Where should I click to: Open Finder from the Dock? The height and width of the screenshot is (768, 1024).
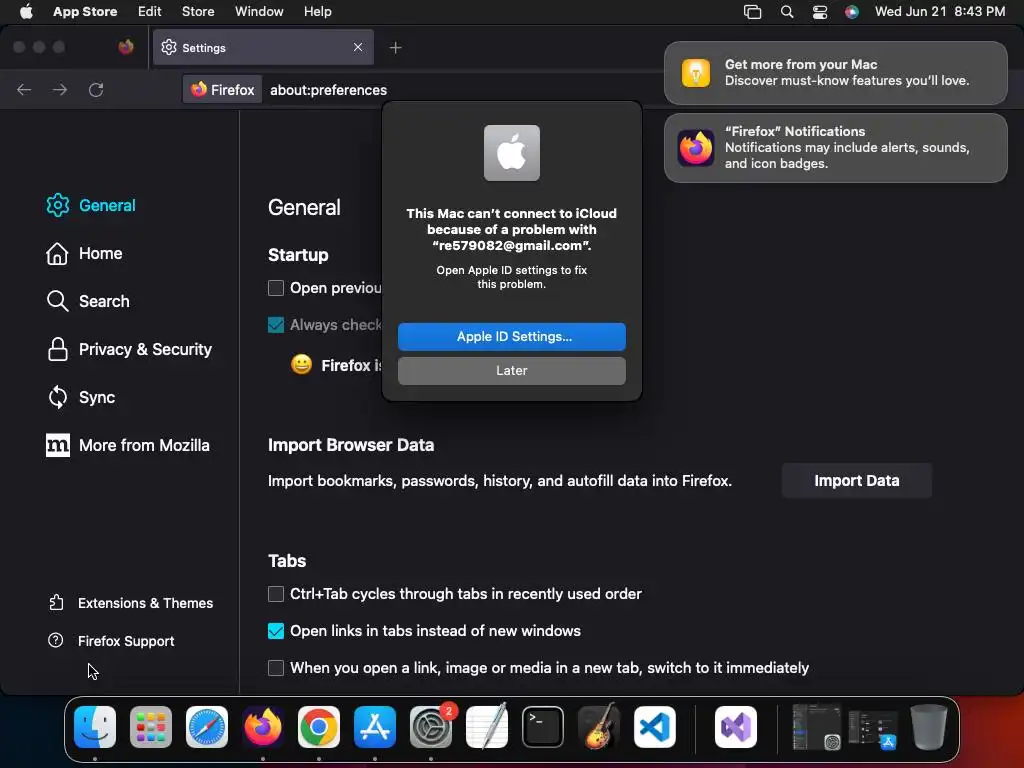(95, 726)
